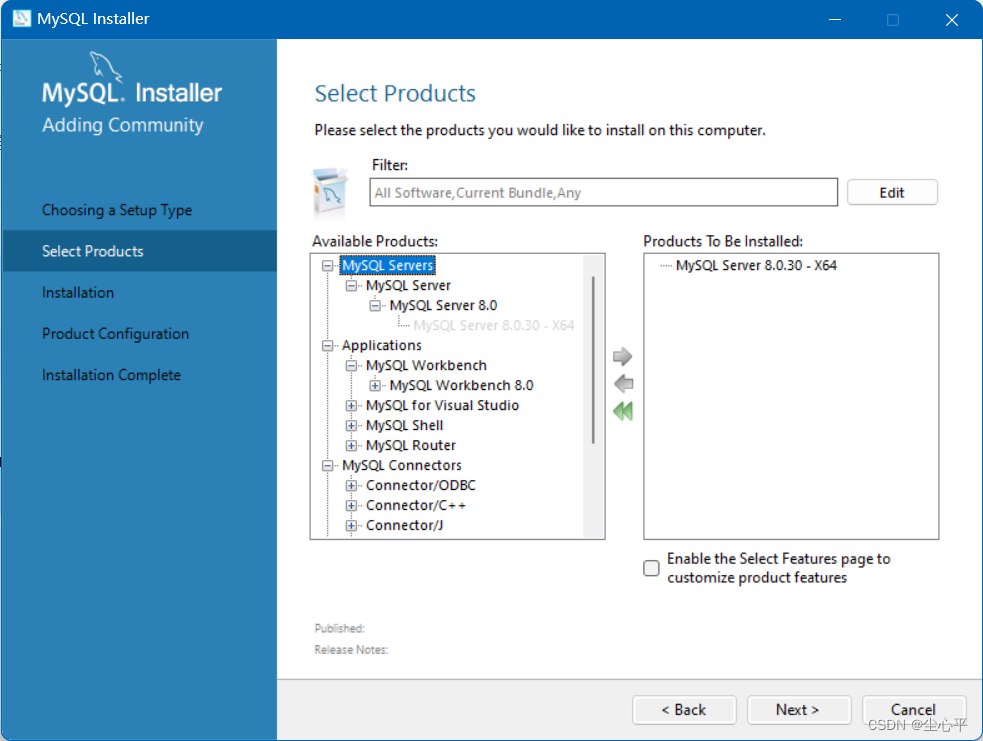Click the Cancel button

913,710
